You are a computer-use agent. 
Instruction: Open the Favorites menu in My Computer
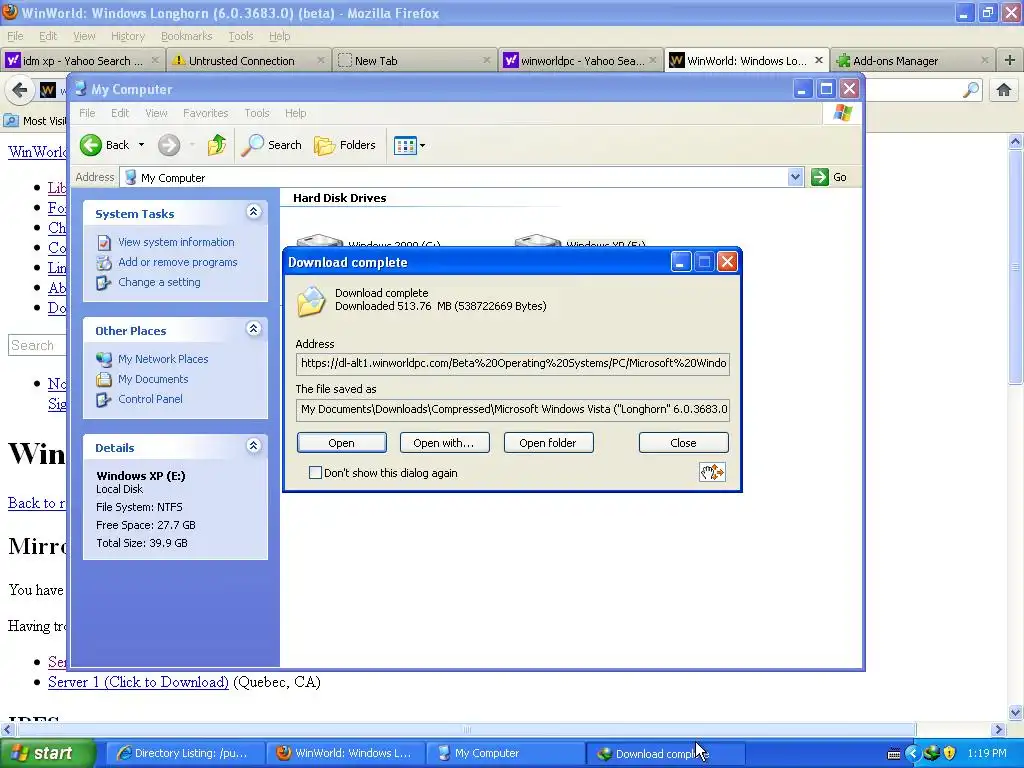point(206,113)
